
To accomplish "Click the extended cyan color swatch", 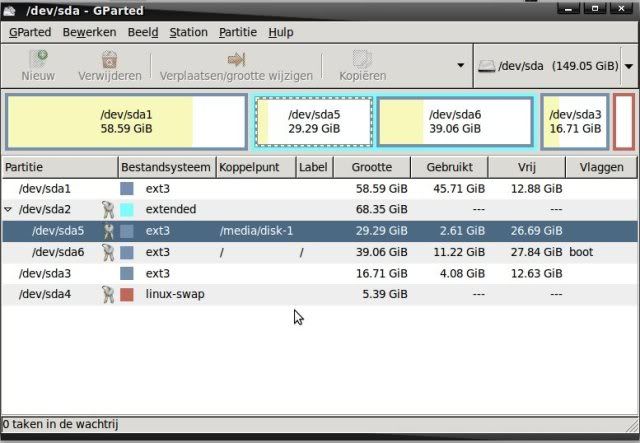I will point(127,210).
